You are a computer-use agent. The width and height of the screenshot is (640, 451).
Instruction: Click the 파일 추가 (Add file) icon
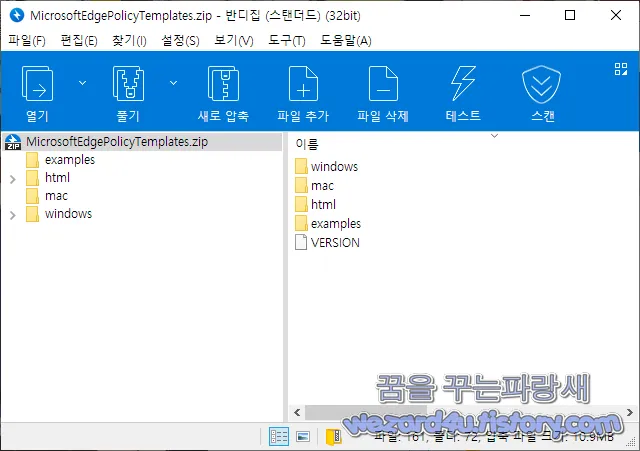tap(303, 84)
